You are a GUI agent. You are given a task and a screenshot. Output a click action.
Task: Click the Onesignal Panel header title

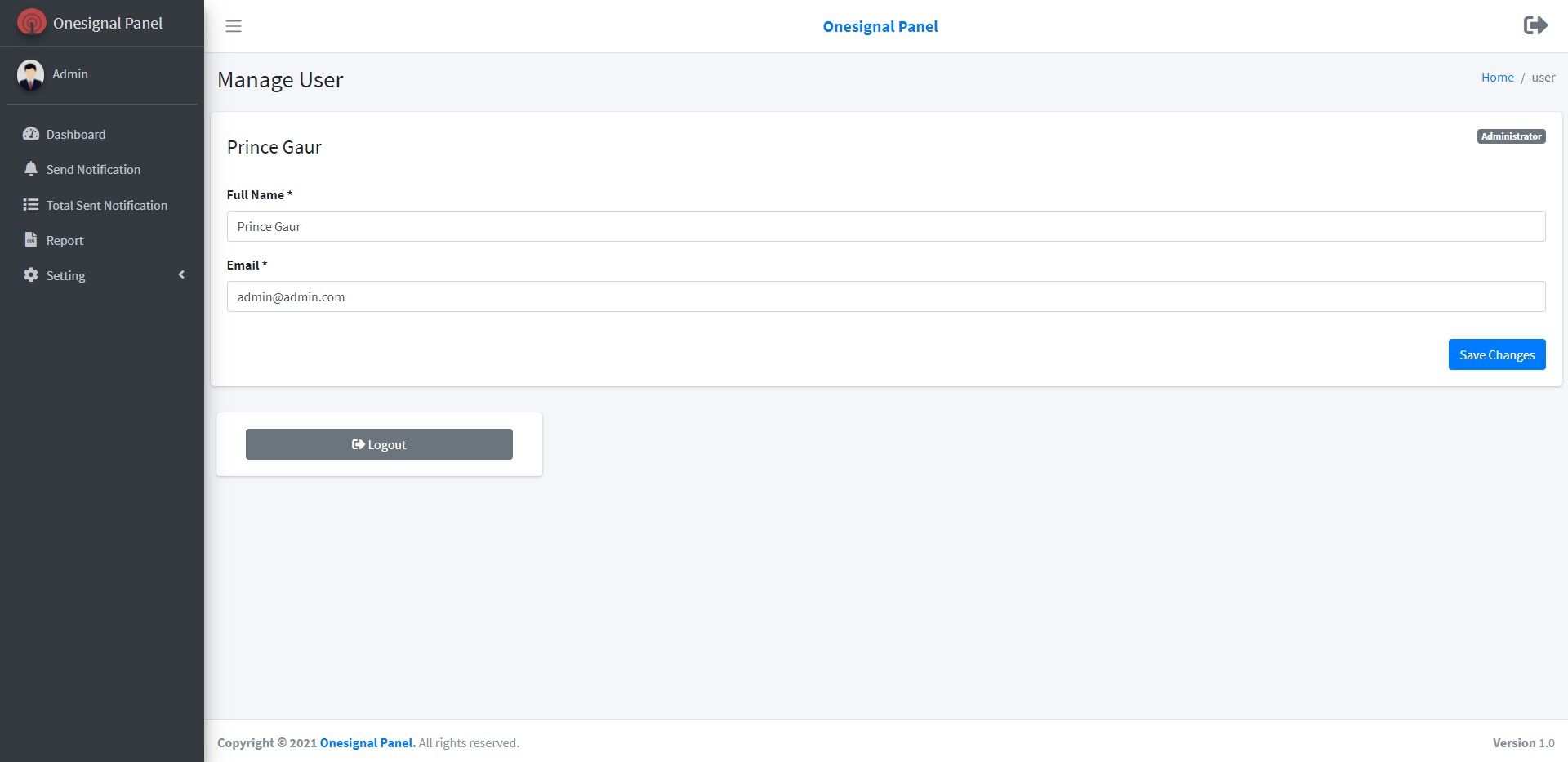click(x=880, y=26)
